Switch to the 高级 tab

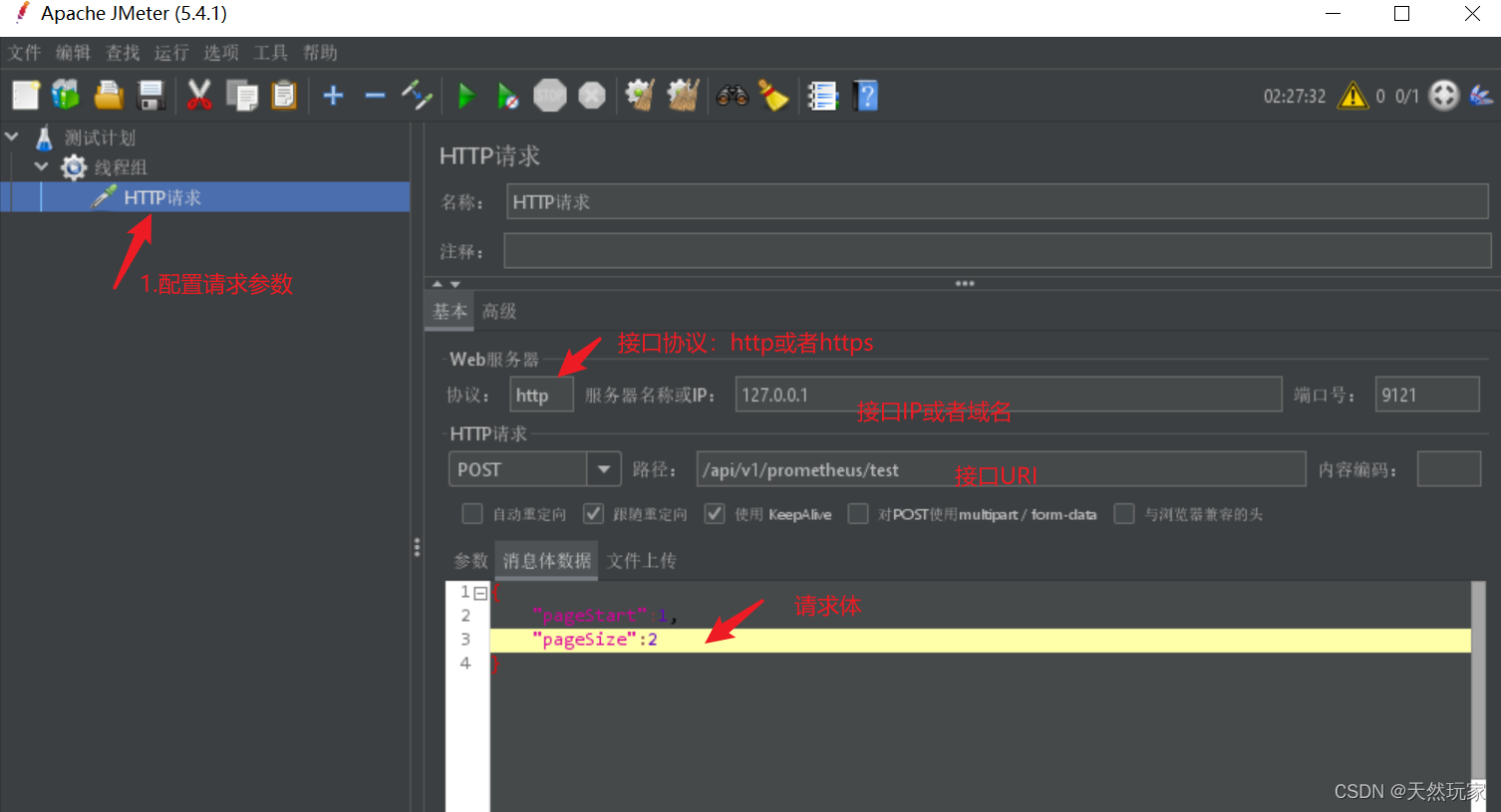[499, 311]
